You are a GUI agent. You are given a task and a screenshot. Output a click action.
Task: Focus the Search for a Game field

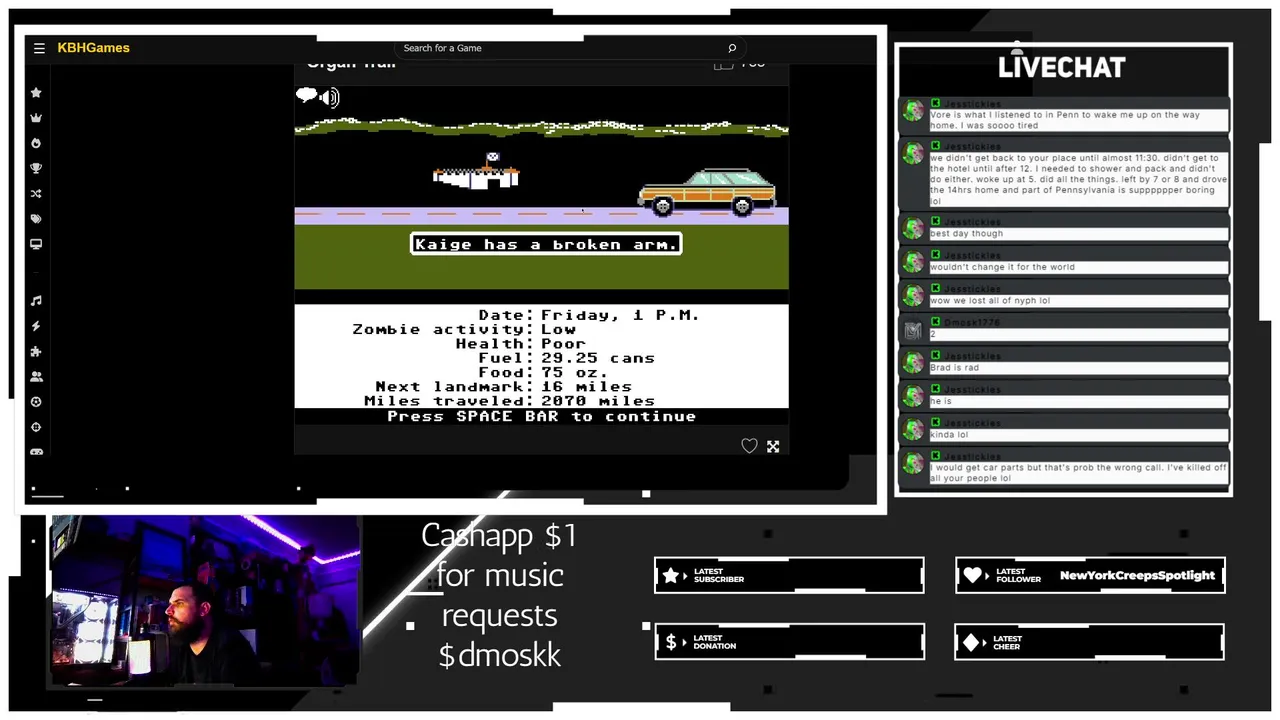(570, 48)
